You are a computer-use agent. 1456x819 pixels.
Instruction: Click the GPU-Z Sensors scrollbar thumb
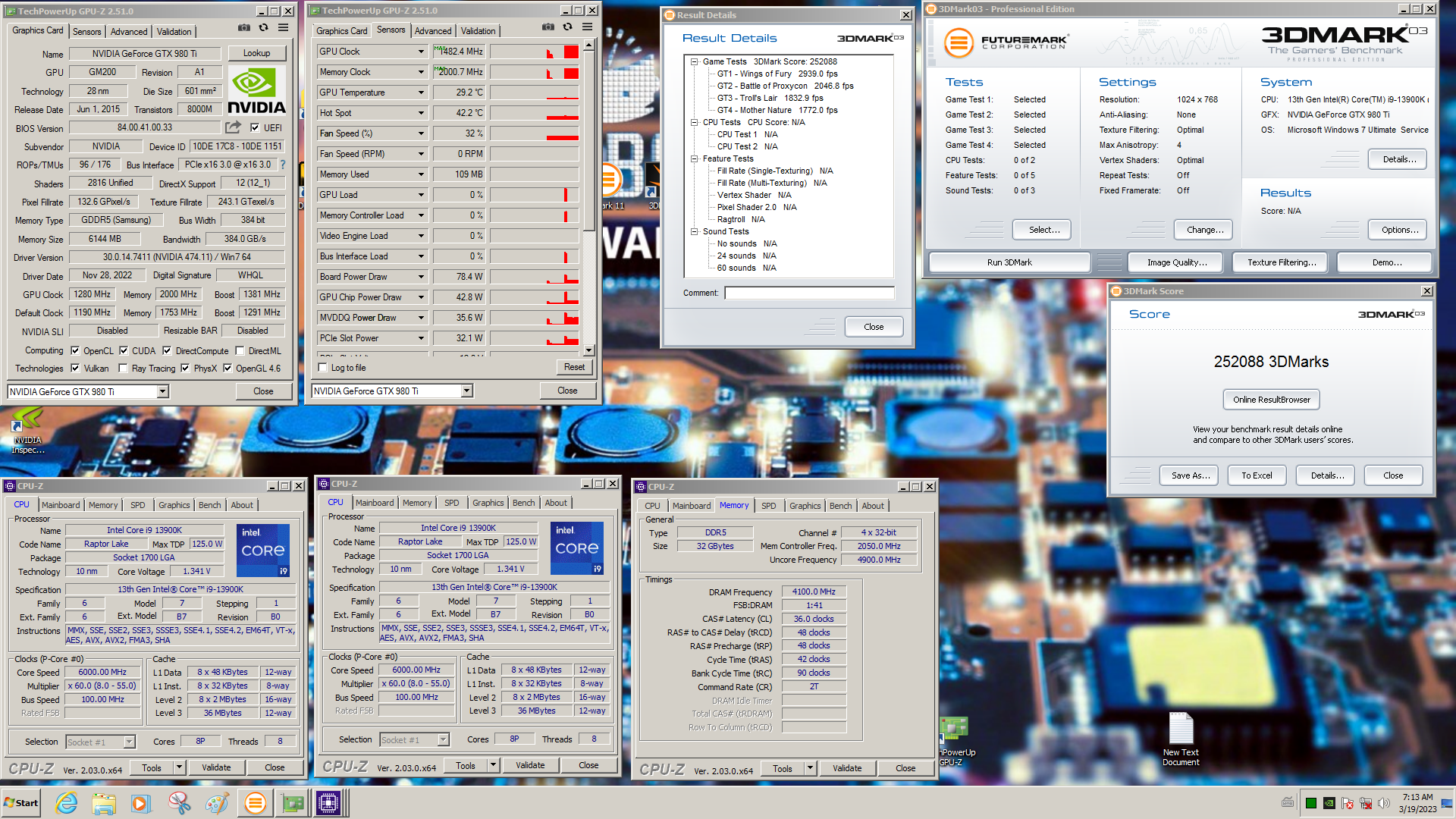point(588,140)
